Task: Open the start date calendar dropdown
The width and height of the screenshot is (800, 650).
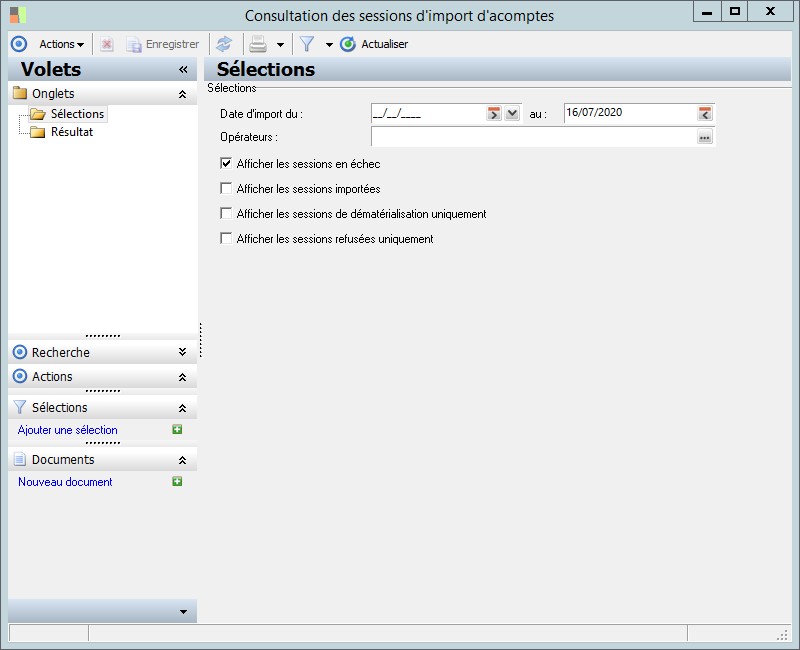Action: pos(512,113)
